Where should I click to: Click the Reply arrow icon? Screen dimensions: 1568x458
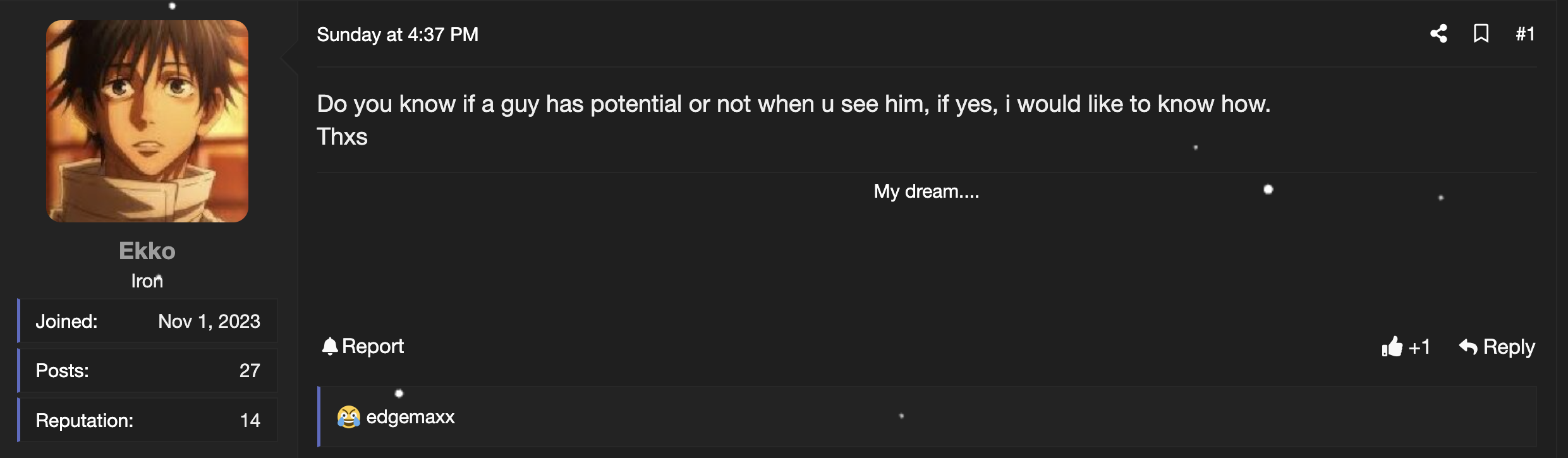(x=1468, y=347)
